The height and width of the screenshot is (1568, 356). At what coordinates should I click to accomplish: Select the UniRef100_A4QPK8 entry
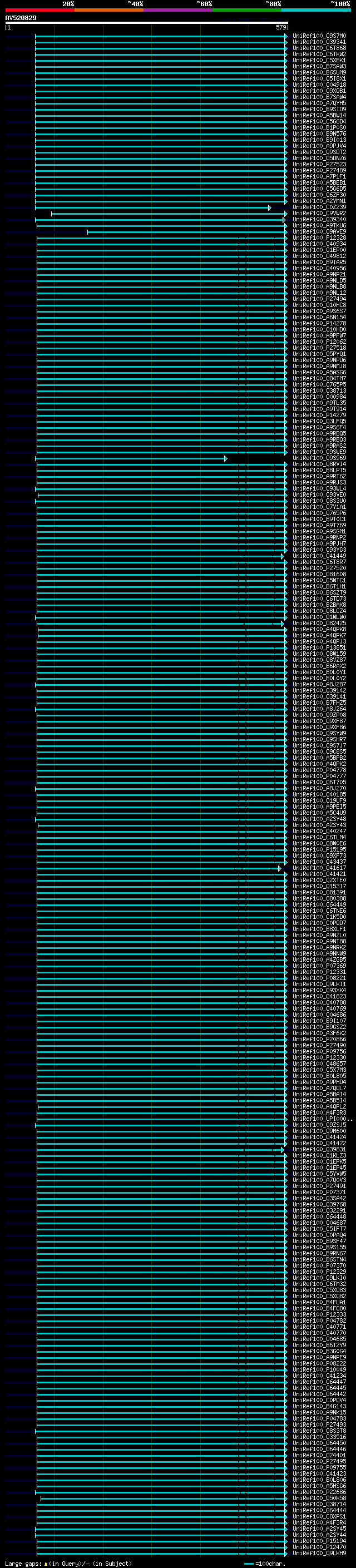coord(319,630)
